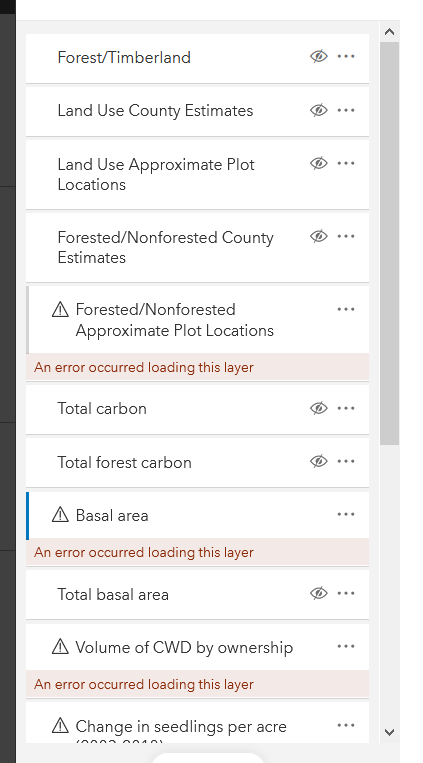Open options for Land Use County Estimates
Viewport: 423px width, 763px height.
point(346,110)
